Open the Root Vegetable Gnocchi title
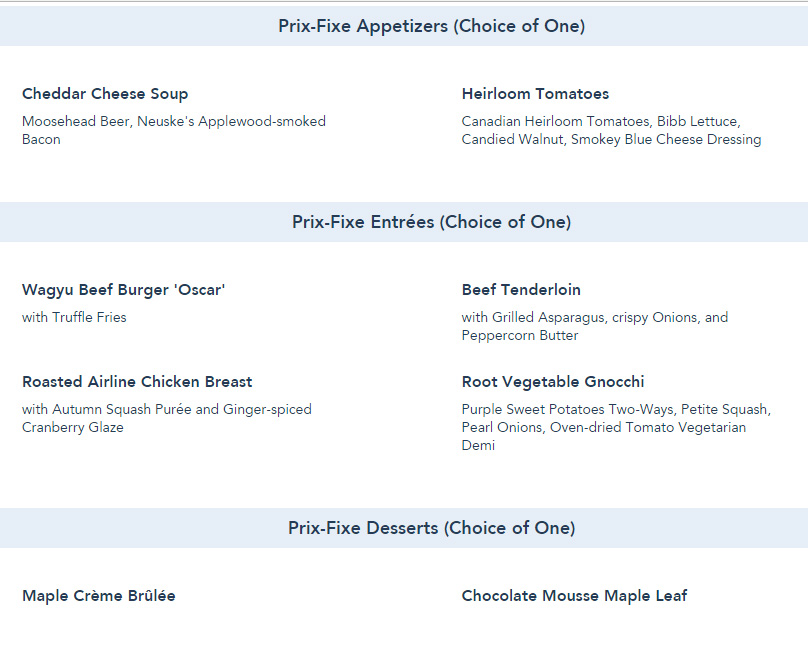Image resolution: width=808 pixels, height=659 pixels. 553,382
